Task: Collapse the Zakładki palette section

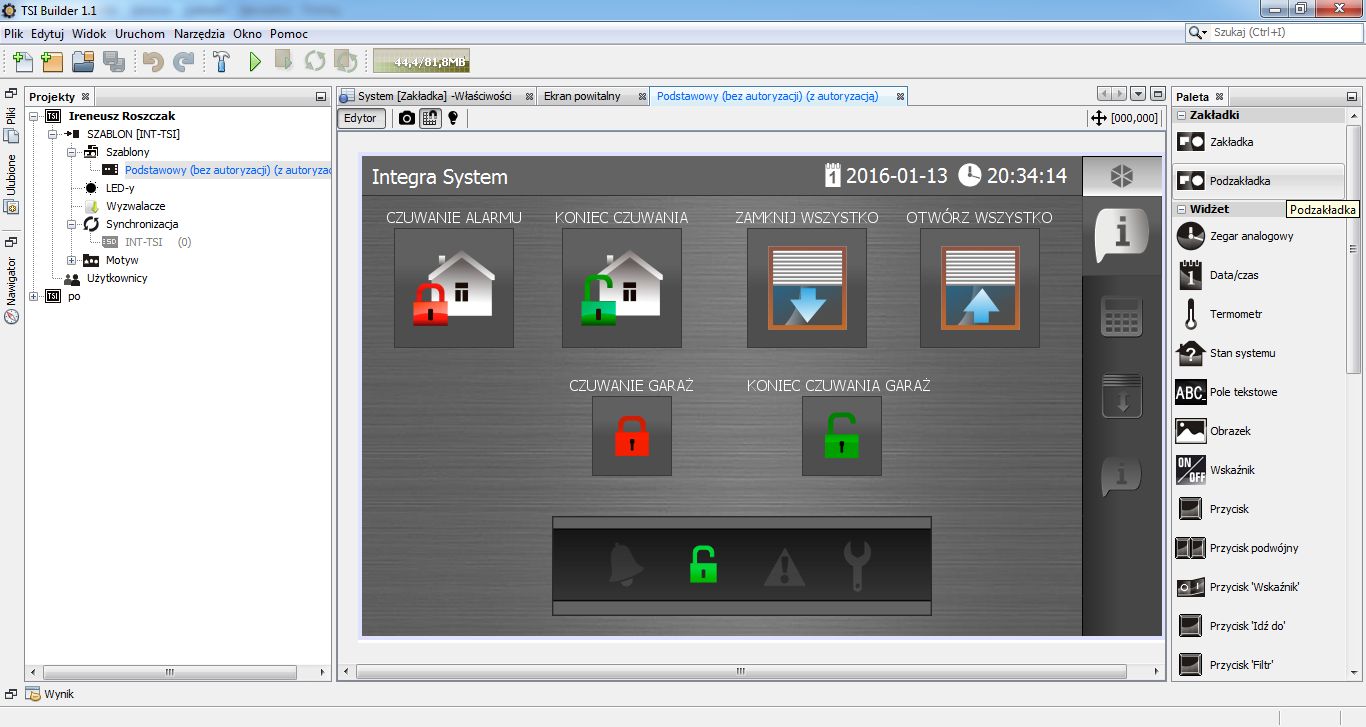Action: (x=1181, y=115)
